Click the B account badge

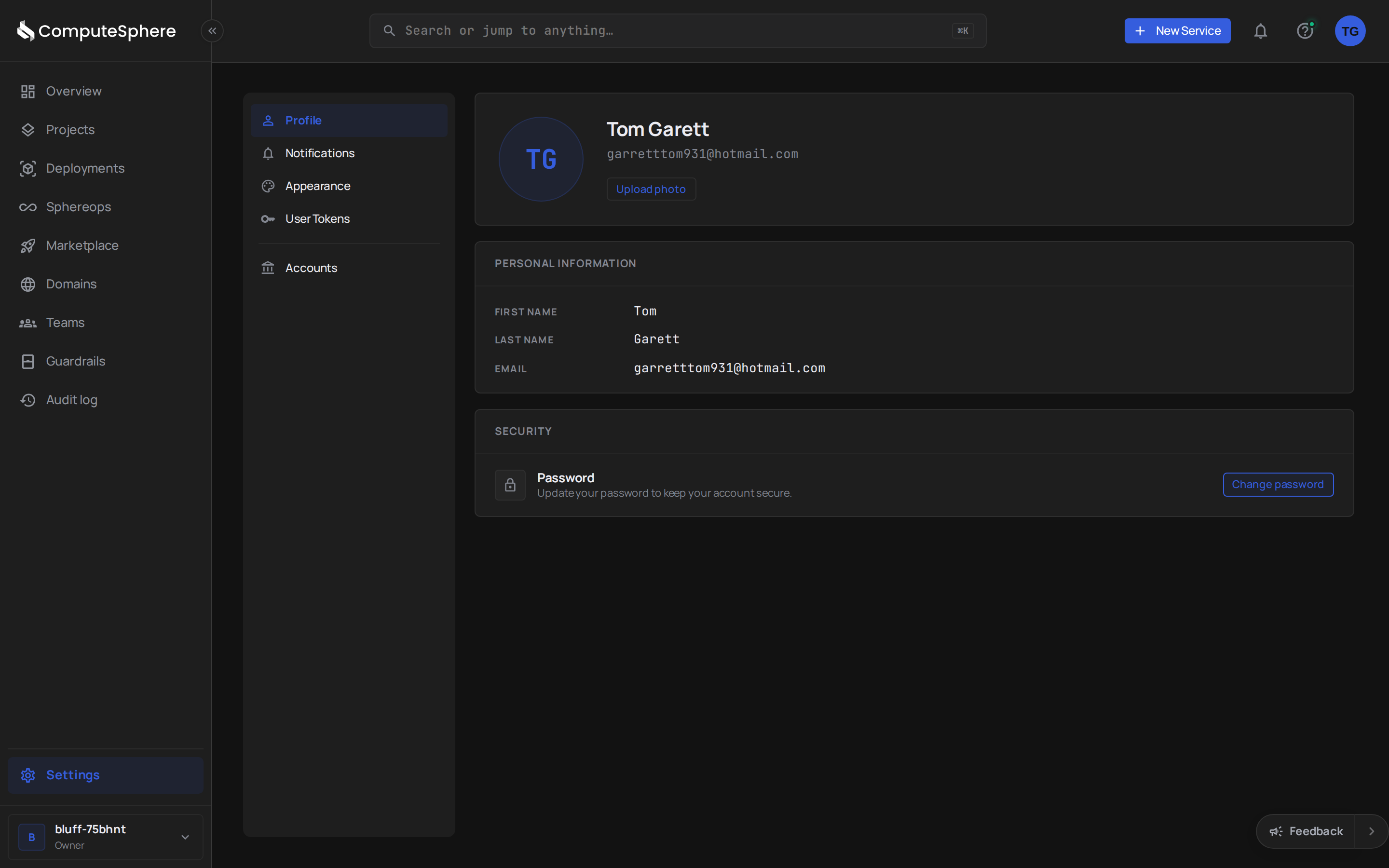pos(31,837)
